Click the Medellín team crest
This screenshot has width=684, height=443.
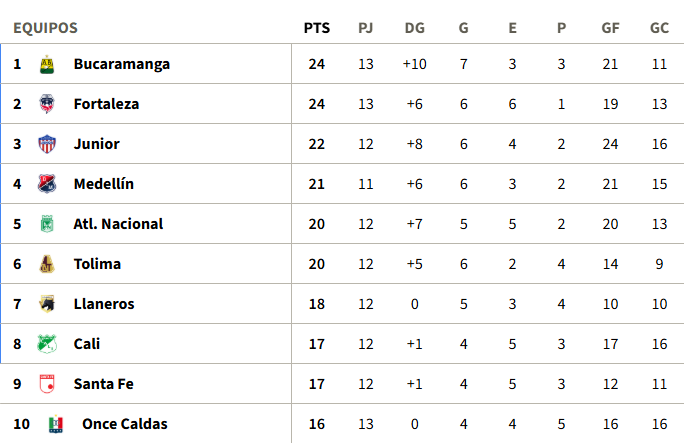point(46,184)
